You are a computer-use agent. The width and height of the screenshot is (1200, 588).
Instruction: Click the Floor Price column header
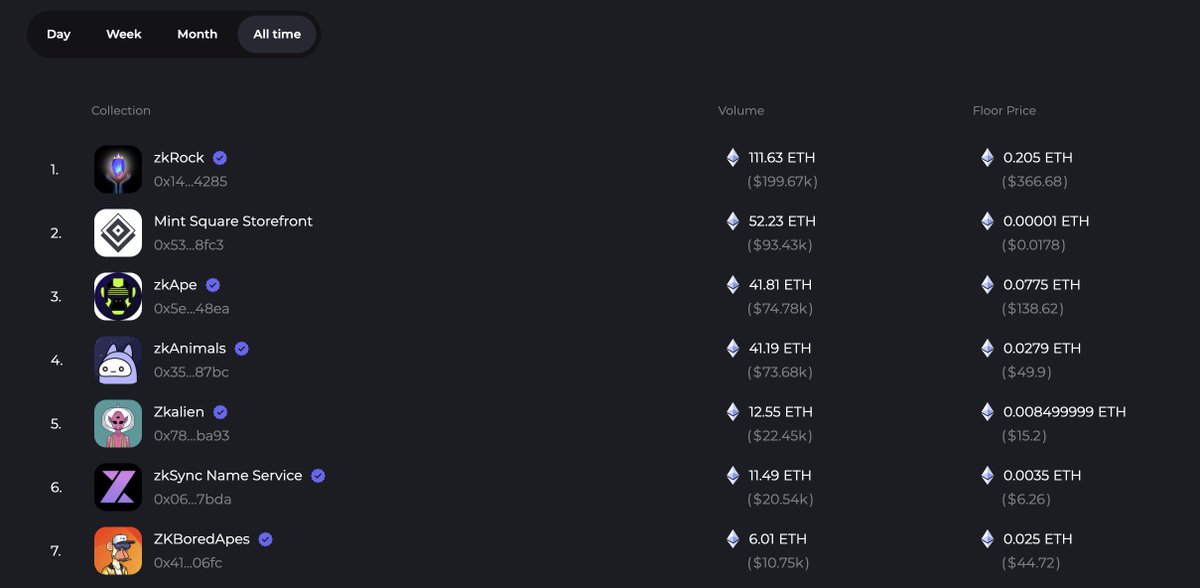coord(1004,111)
